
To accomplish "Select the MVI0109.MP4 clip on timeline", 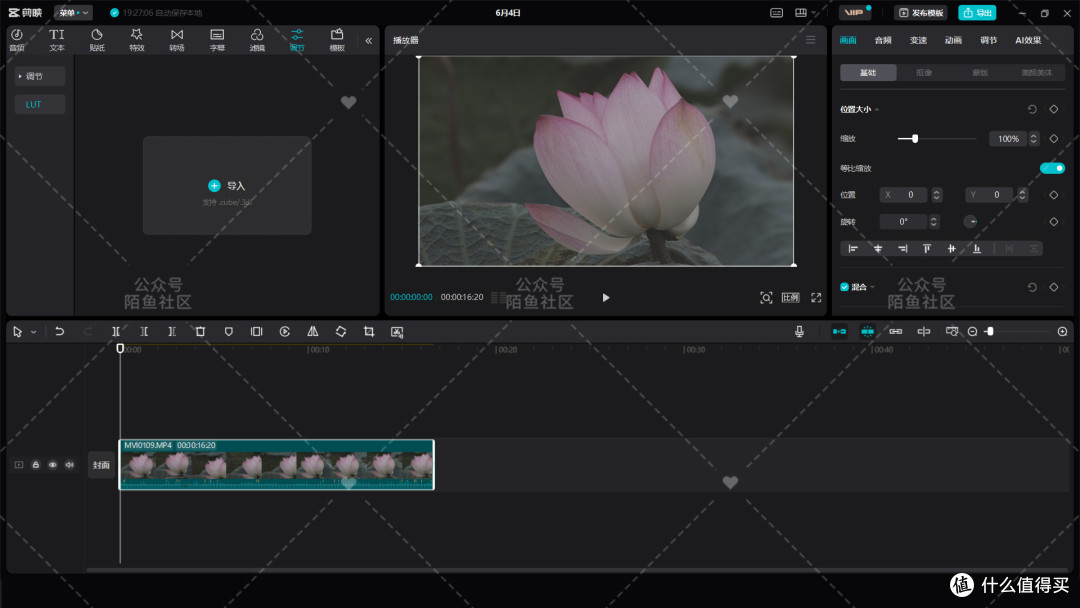I will tap(276, 465).
